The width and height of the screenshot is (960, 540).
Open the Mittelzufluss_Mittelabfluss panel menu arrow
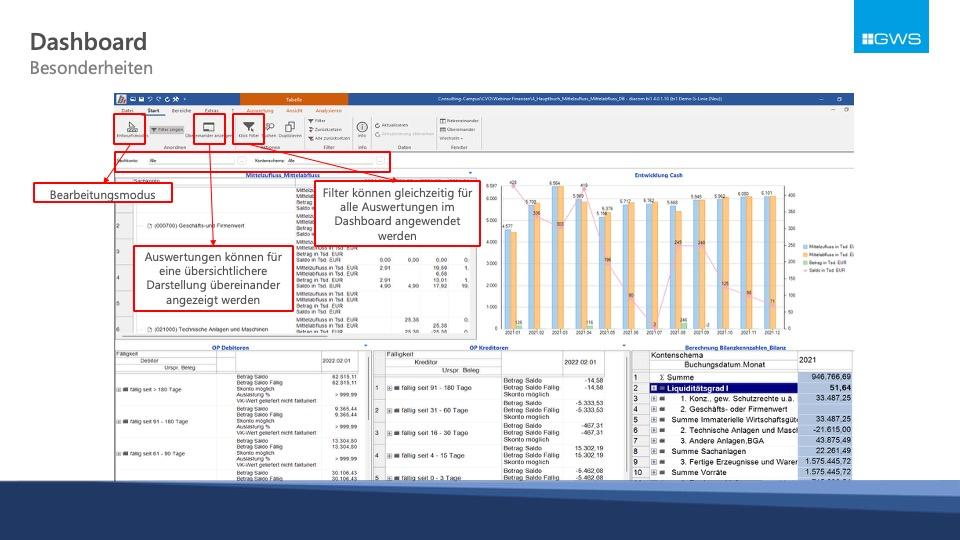(x=470, y=173)
